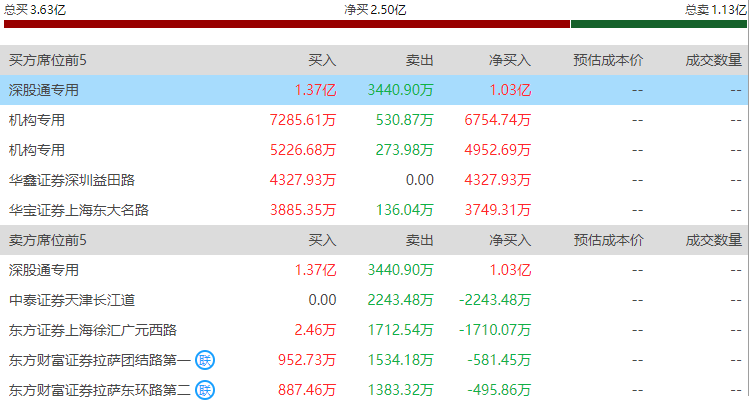Open the 中泰证券天津长江道 seat
The image size is (749, 402).
[x=72, y=300]
